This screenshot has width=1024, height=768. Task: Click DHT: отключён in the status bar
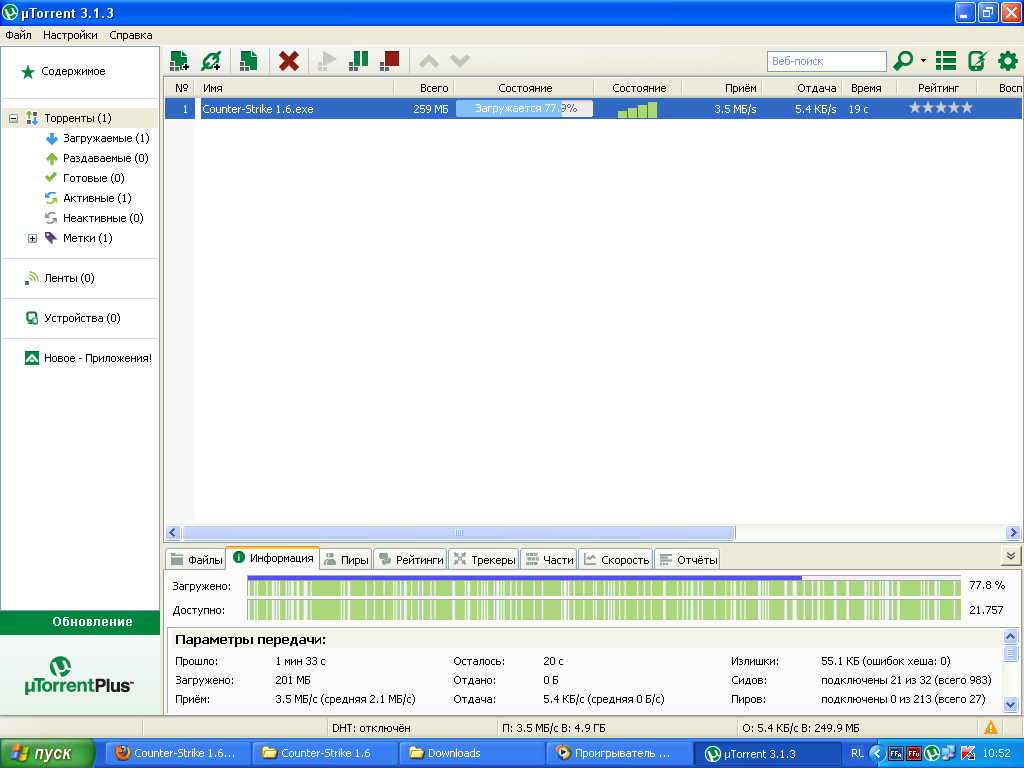click(371, 728)
